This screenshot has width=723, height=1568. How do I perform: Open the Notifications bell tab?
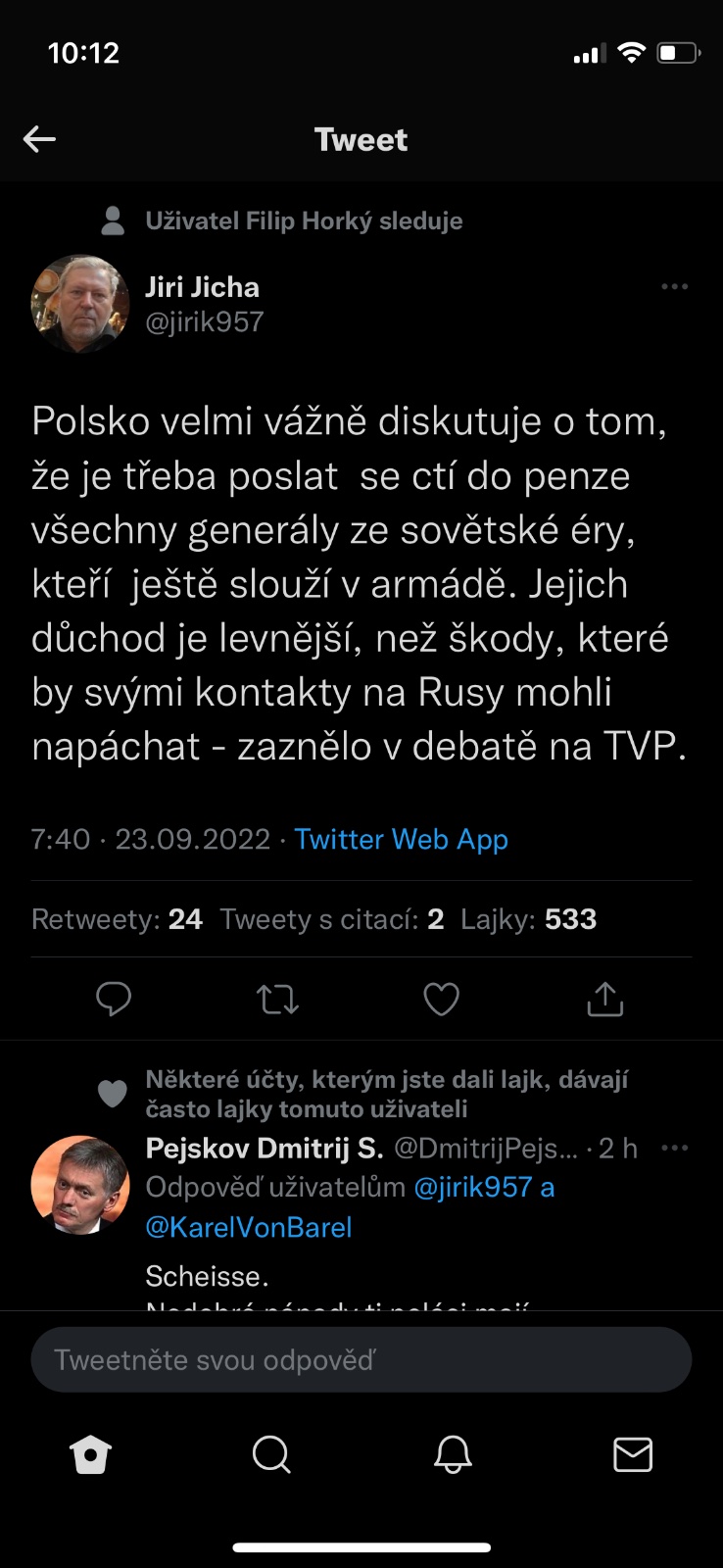[x=453, y=1455]
